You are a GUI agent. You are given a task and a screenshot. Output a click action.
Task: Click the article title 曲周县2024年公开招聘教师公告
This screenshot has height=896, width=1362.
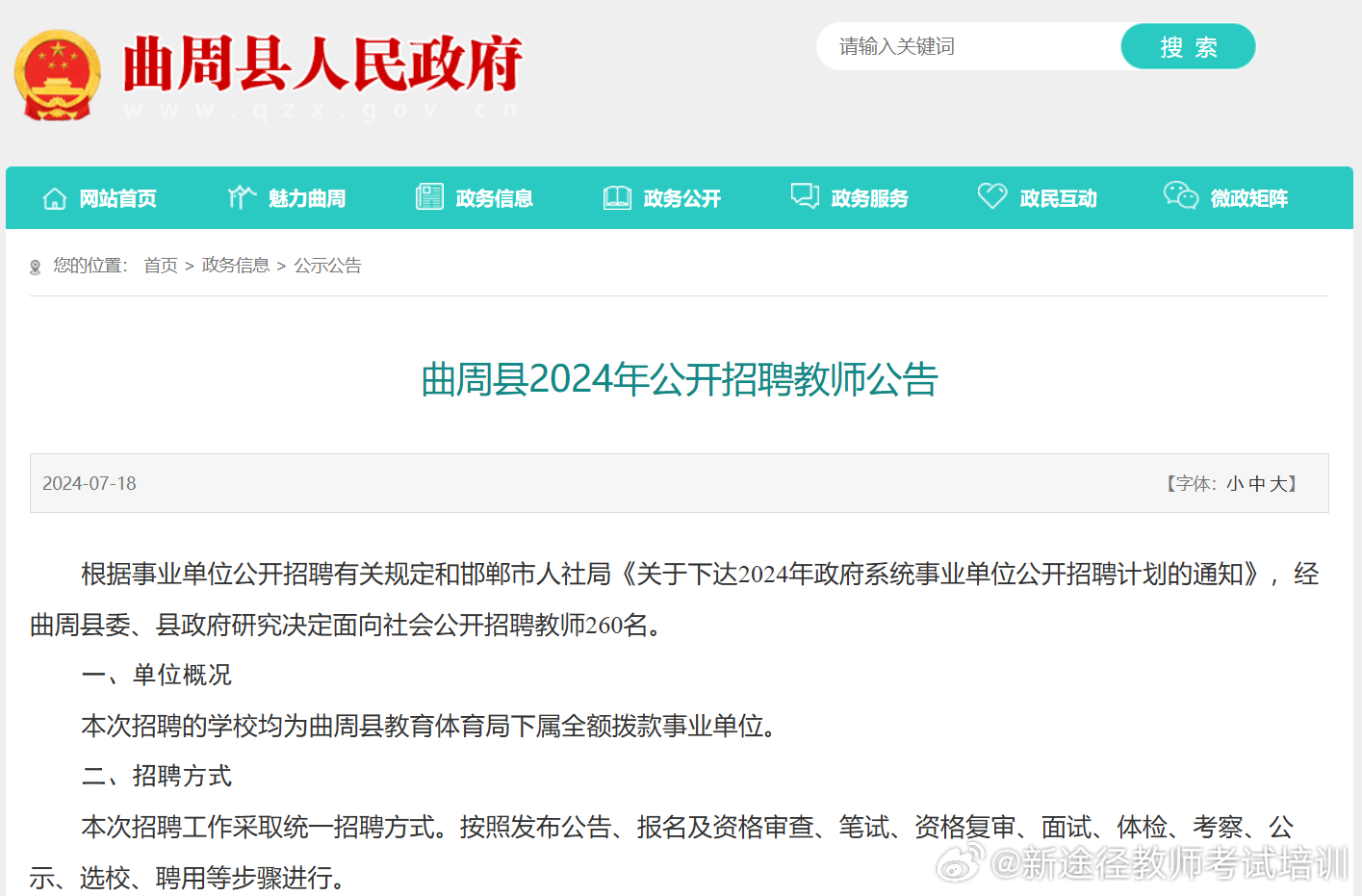point(680,379)
